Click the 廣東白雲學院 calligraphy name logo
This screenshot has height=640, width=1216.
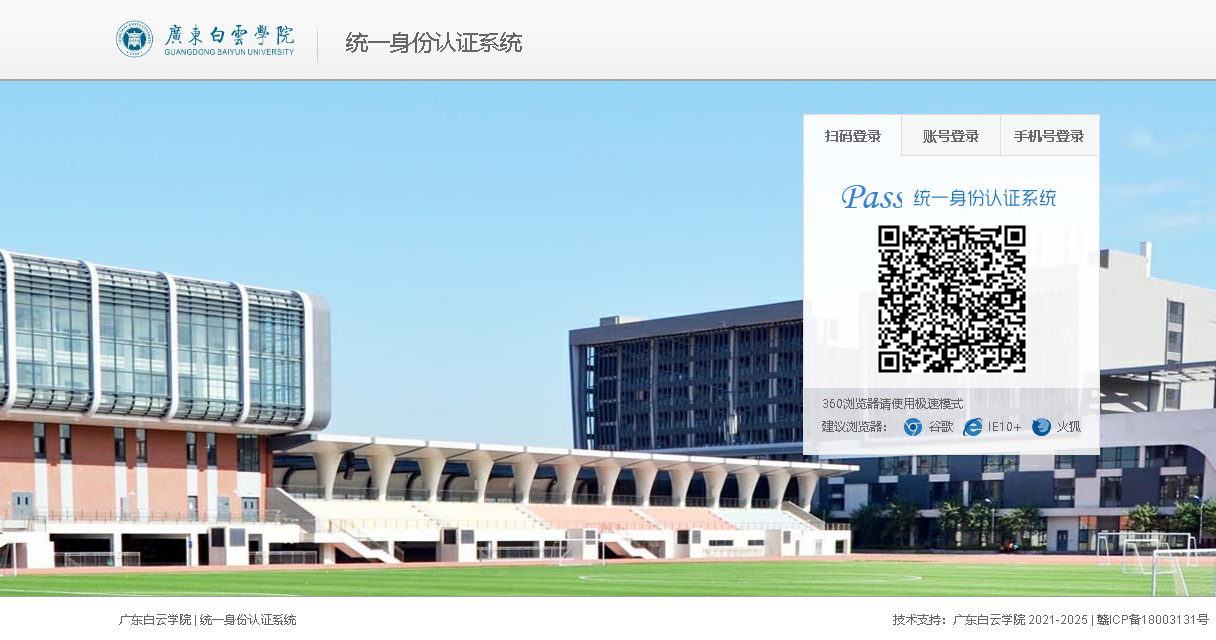coord(229,35)
